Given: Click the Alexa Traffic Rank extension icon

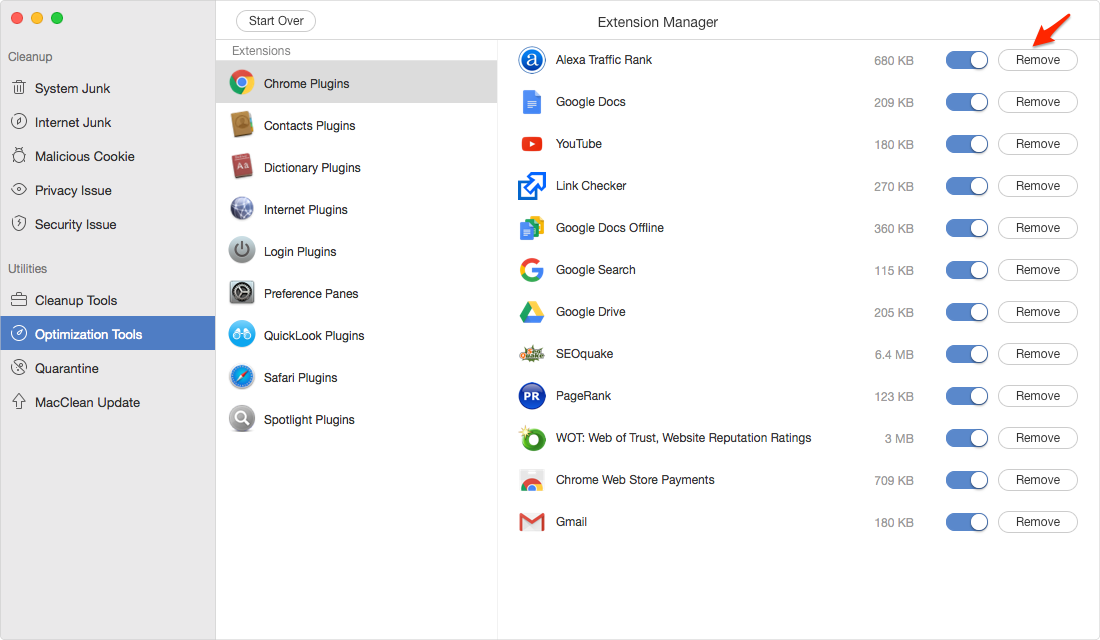Looking at the screenshot, I should point(532,60).
